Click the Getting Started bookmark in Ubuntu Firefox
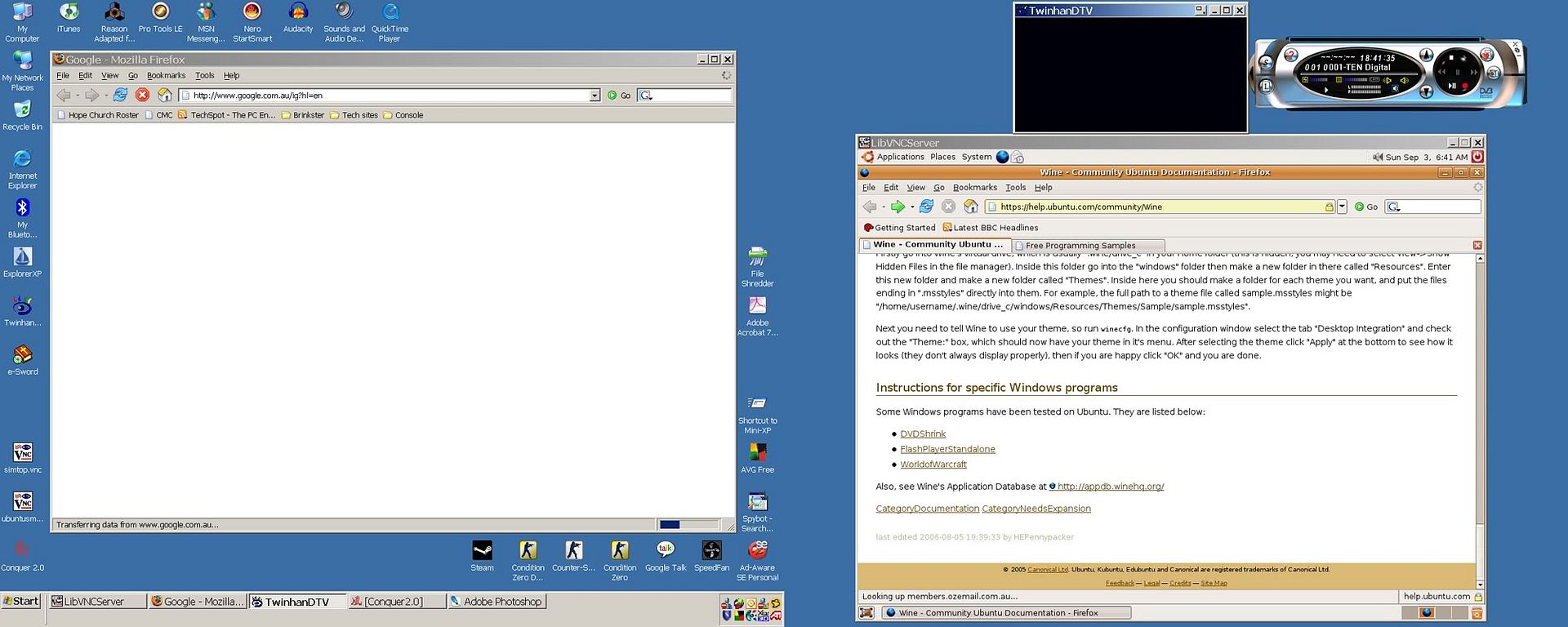This screenshot has width=1568, height=627. [x=898, y=228]
